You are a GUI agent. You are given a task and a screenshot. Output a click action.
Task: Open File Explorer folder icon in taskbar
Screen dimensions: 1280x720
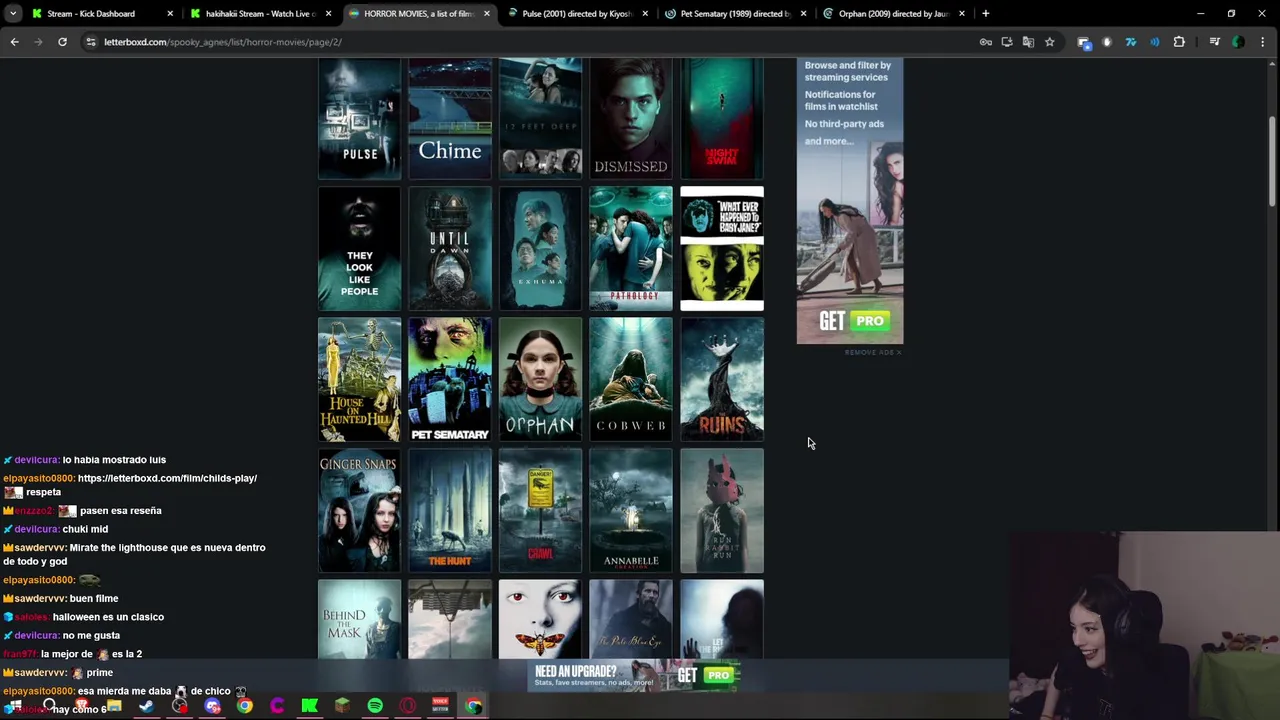click(114, 707)
